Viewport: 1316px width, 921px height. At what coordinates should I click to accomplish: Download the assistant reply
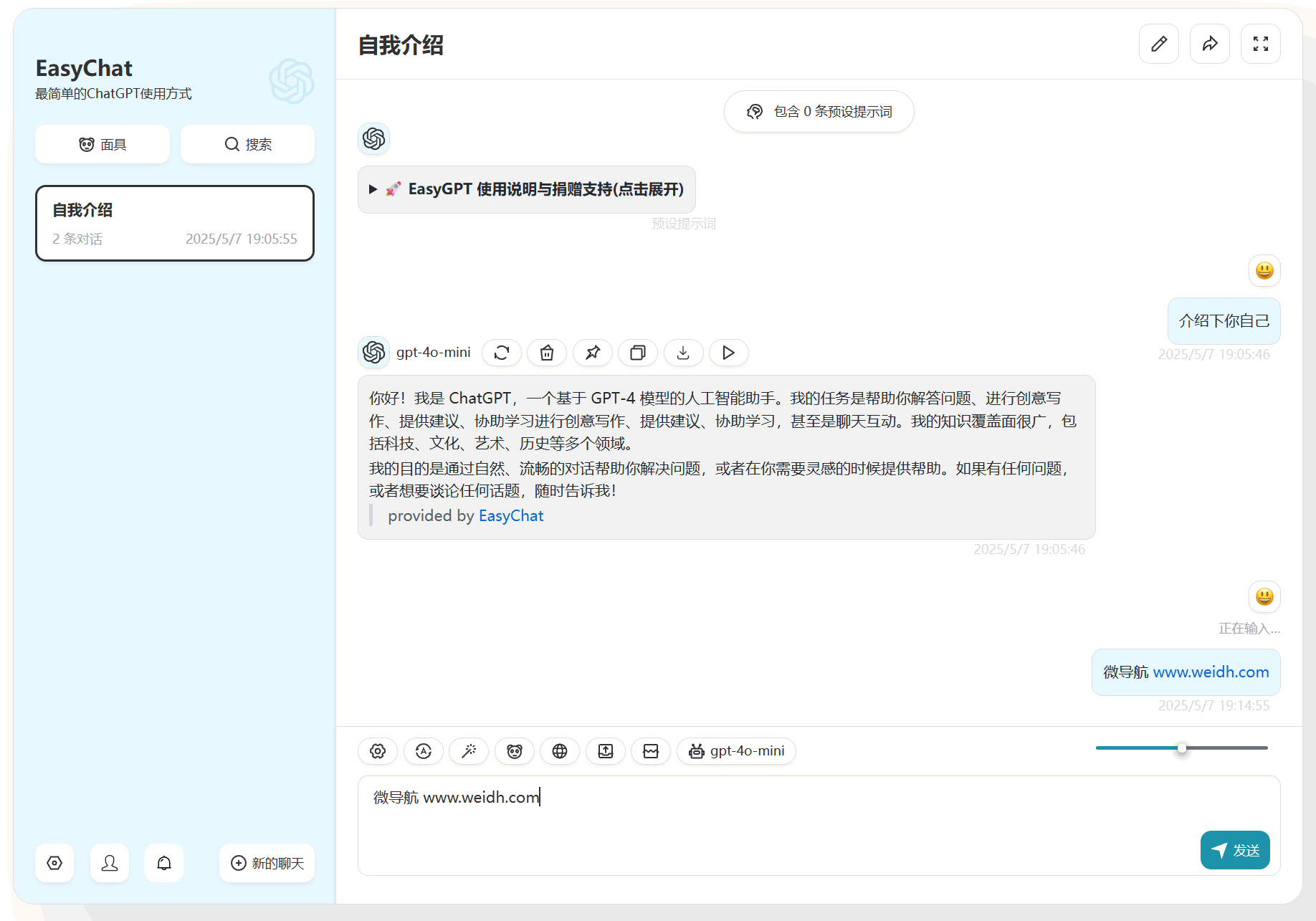(x=683, y=353)
